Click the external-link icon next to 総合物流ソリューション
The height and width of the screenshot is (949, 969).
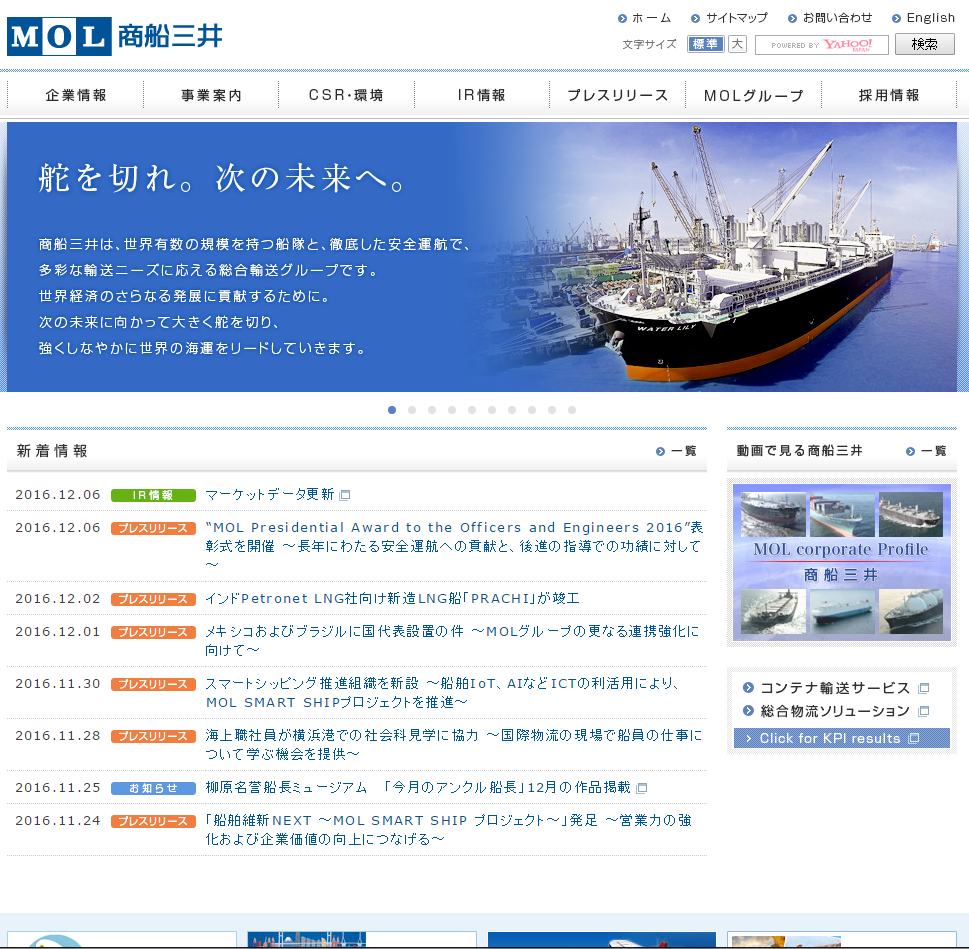click(x=923, y=711)
